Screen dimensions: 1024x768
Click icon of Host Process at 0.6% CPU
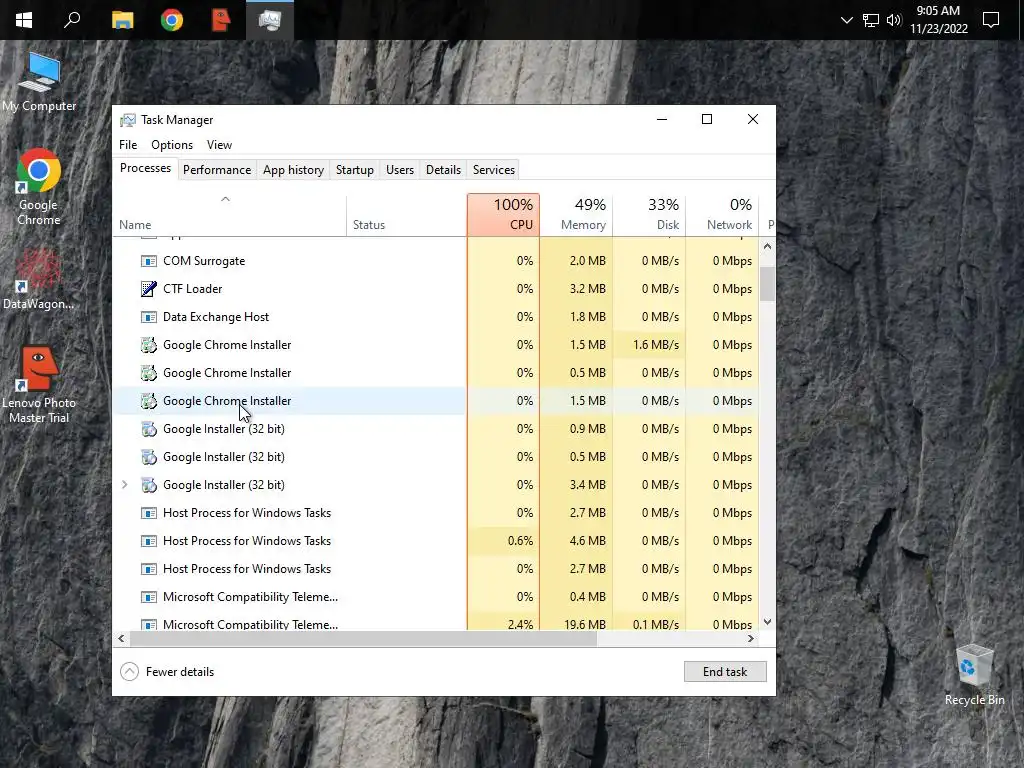tap(149, 541)
